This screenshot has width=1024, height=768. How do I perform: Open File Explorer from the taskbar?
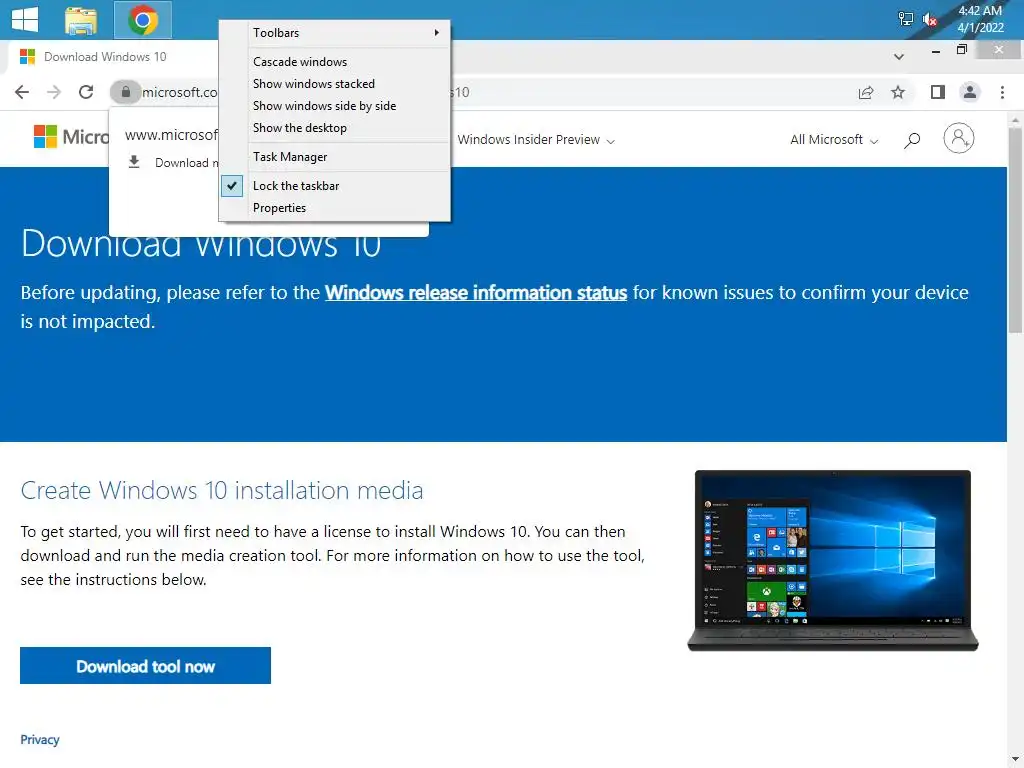[x=81, y=20]
